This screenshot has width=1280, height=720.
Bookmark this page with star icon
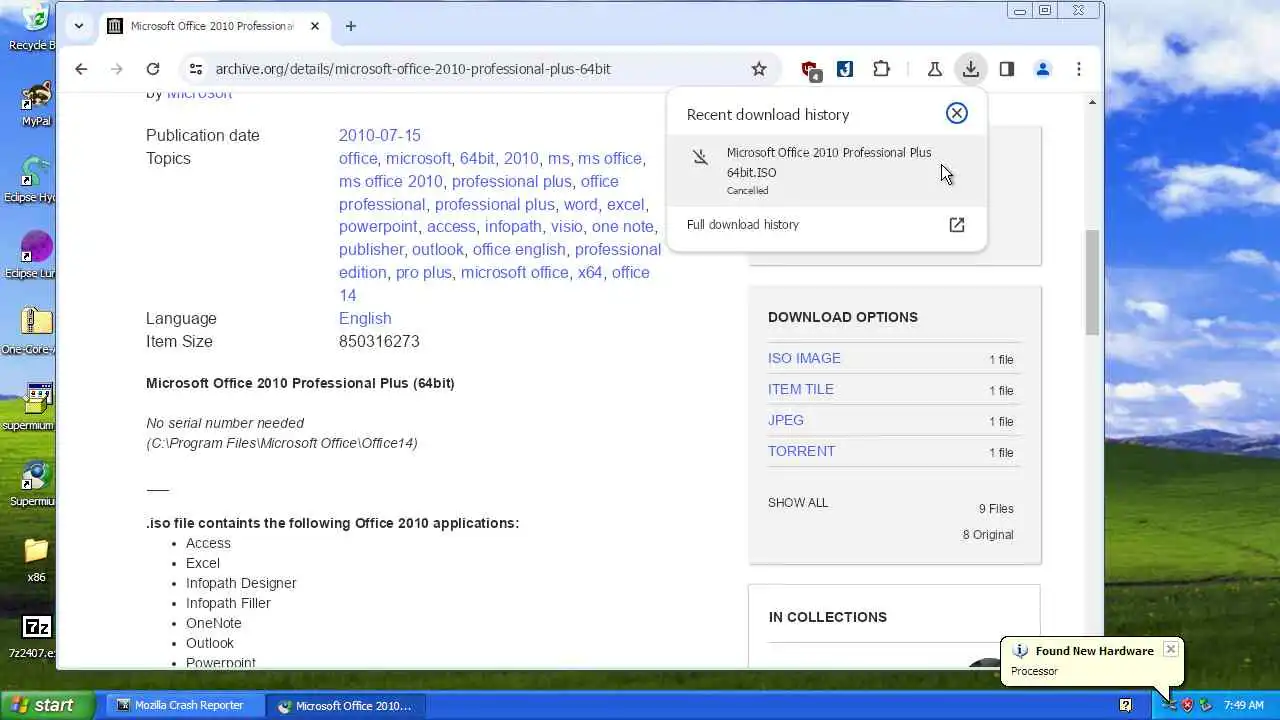759,69
